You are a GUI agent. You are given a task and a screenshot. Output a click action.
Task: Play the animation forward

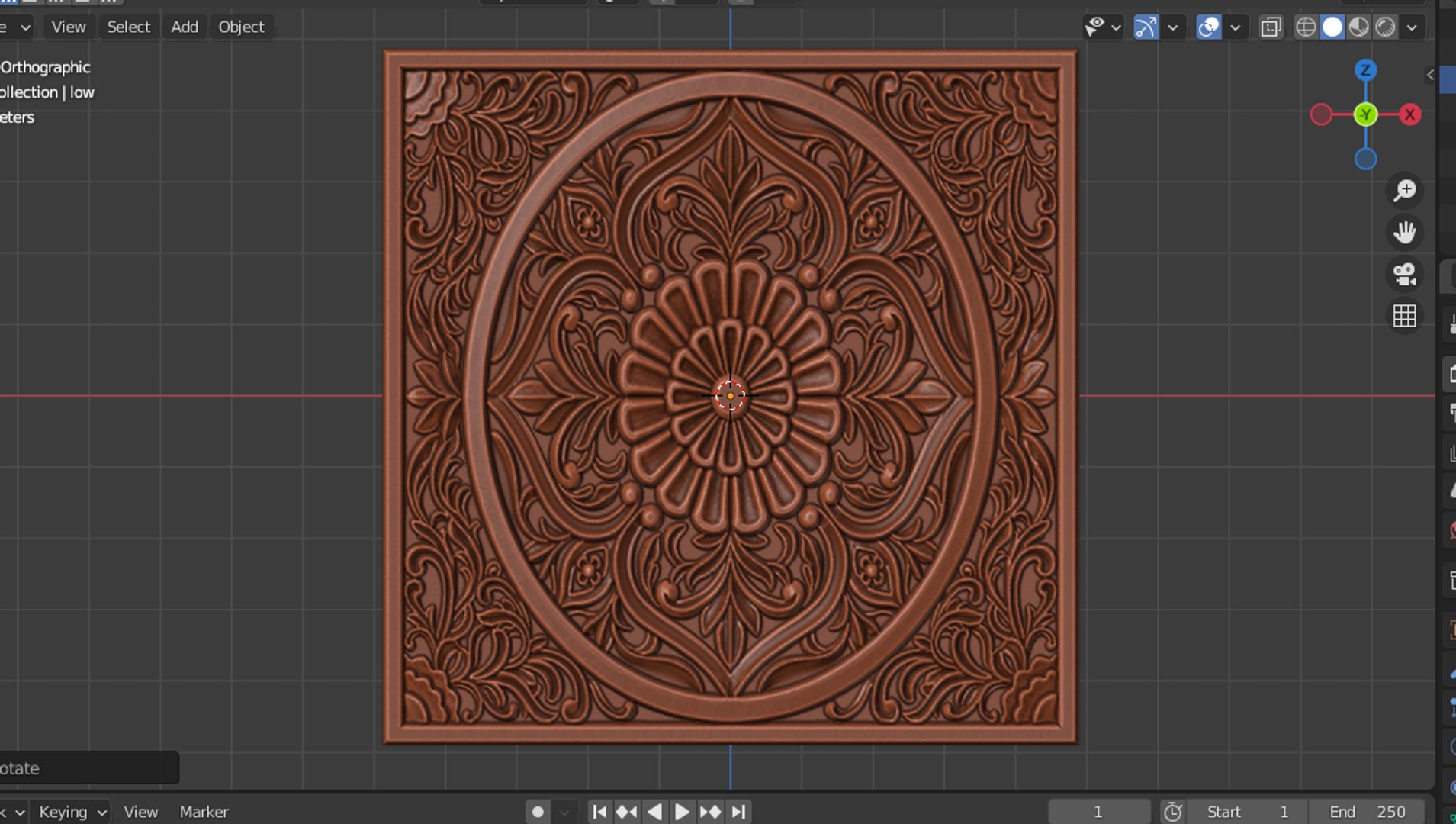682,812
